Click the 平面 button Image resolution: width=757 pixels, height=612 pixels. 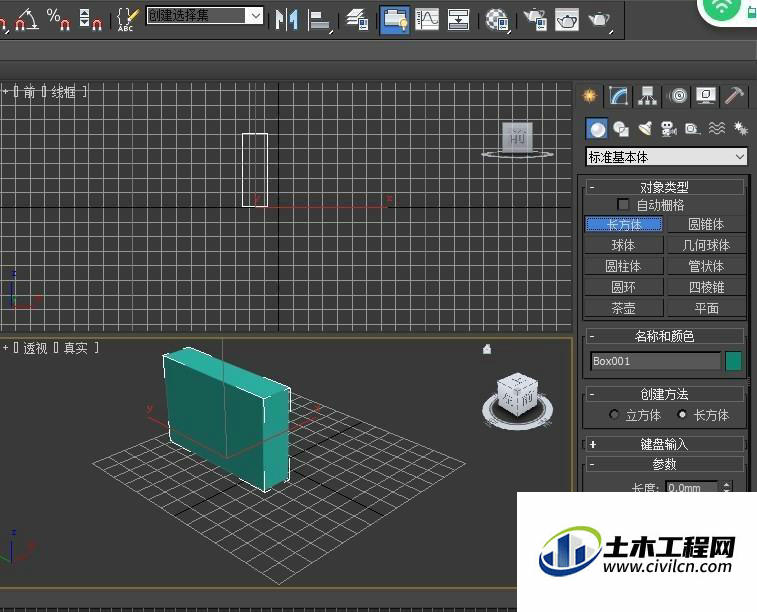click(x=706, y=308)
